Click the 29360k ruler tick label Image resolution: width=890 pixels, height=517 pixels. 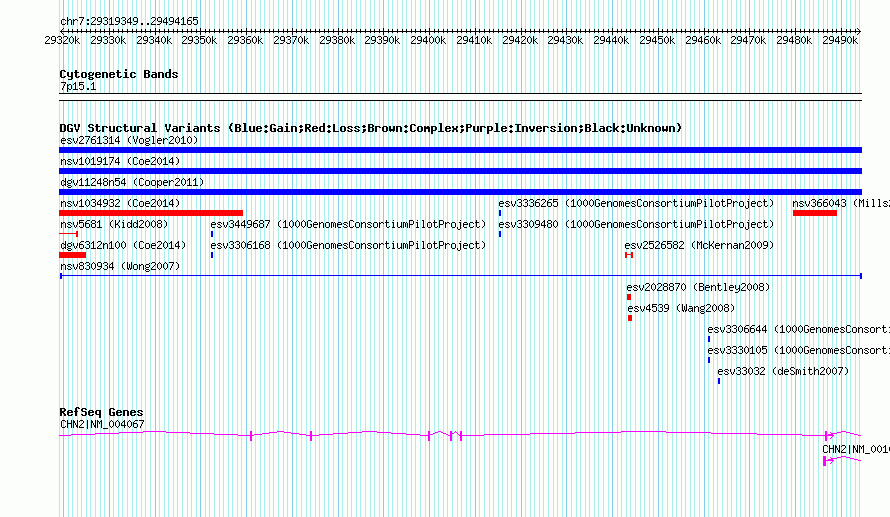click(245, 40)
